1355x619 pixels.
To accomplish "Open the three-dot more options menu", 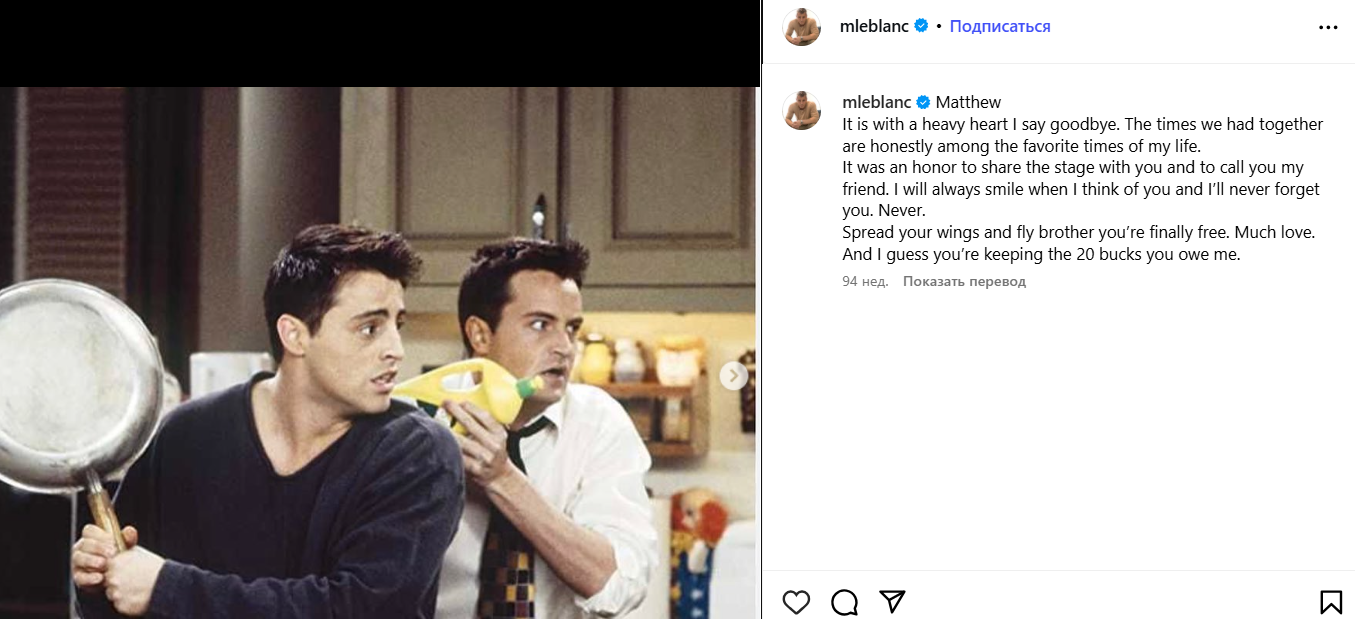I will (x=1328, y=28).
